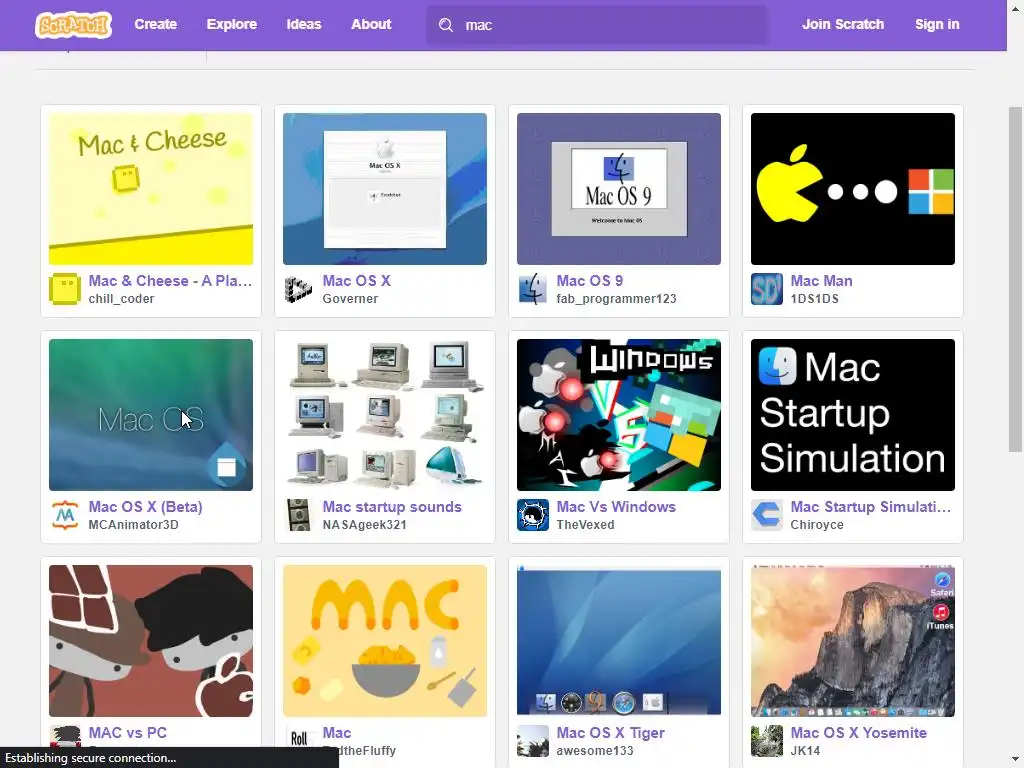Click author name Governer
The height and width of the screenshot is (768, 1024).
tap(350, 299)
